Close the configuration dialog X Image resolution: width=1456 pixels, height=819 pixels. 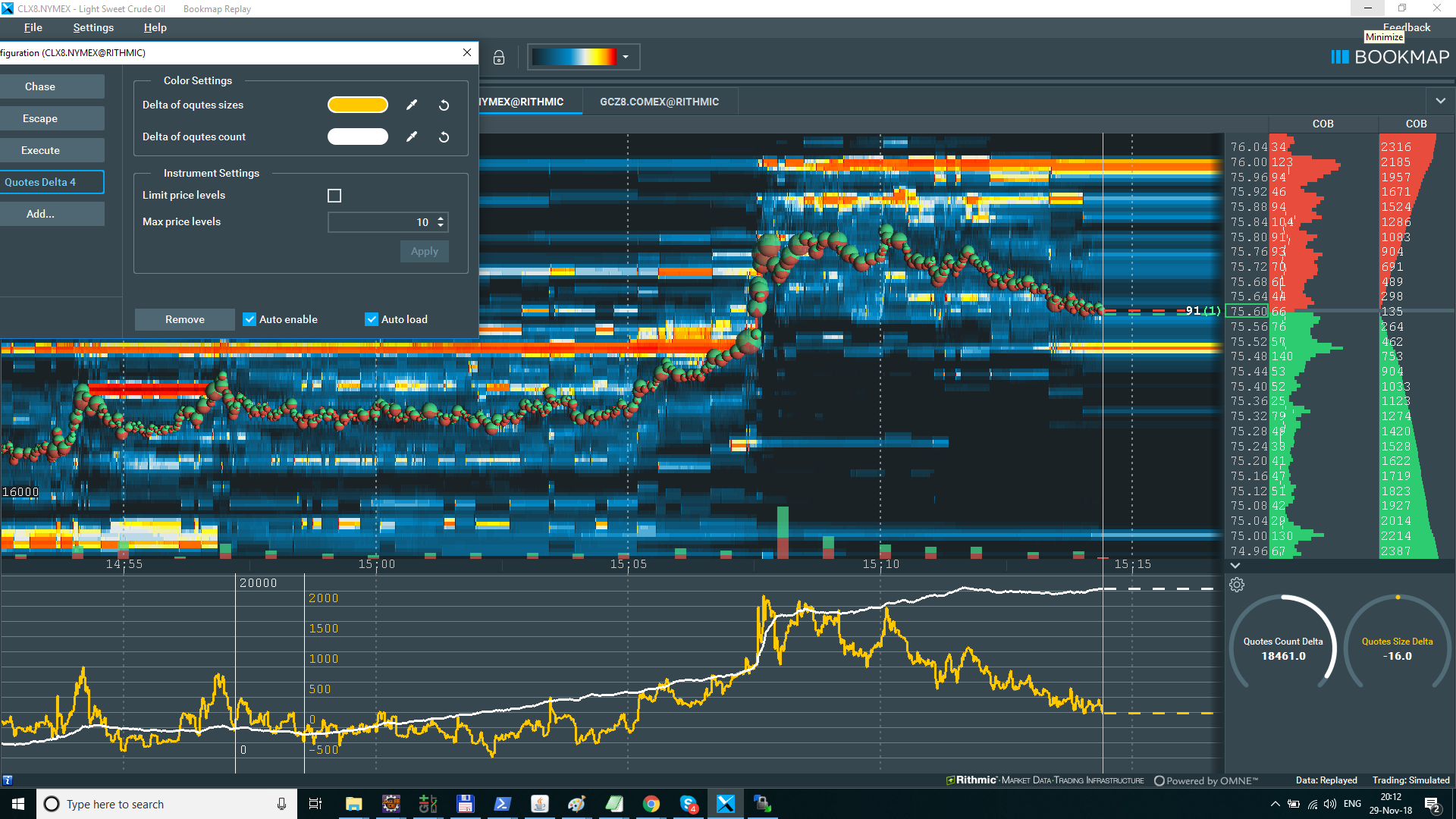[x=467, y=52]
